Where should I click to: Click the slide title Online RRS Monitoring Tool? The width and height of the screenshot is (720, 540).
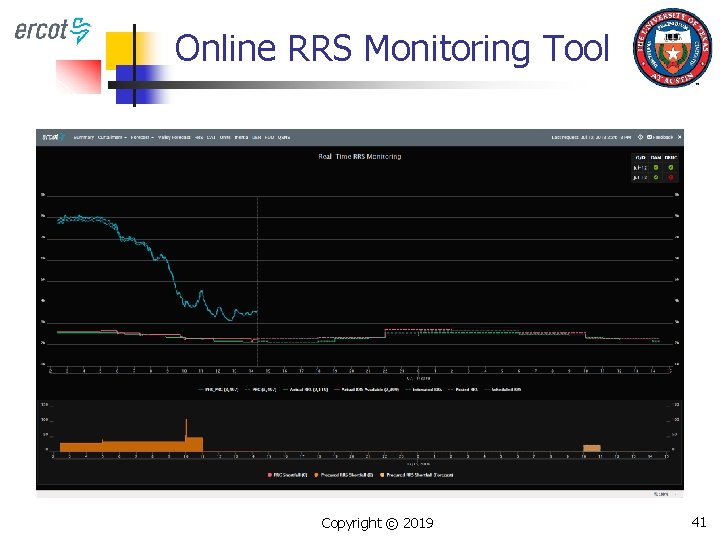pos(392,48)
